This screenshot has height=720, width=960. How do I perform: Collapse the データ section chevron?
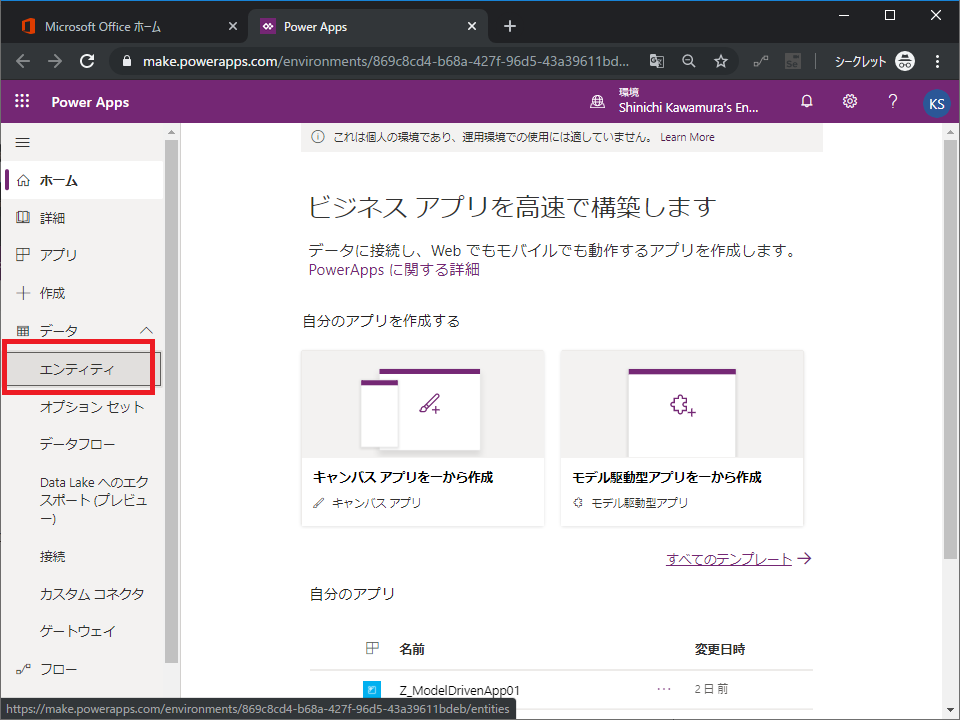pyautogui.click(x=146, y=330)
